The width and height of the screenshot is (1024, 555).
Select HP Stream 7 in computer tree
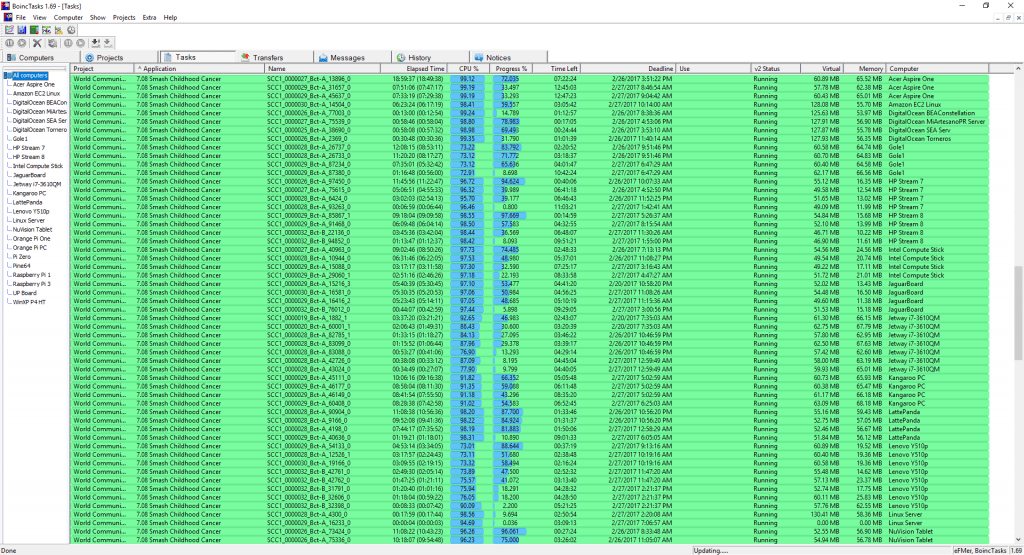(x=29, y=148)
